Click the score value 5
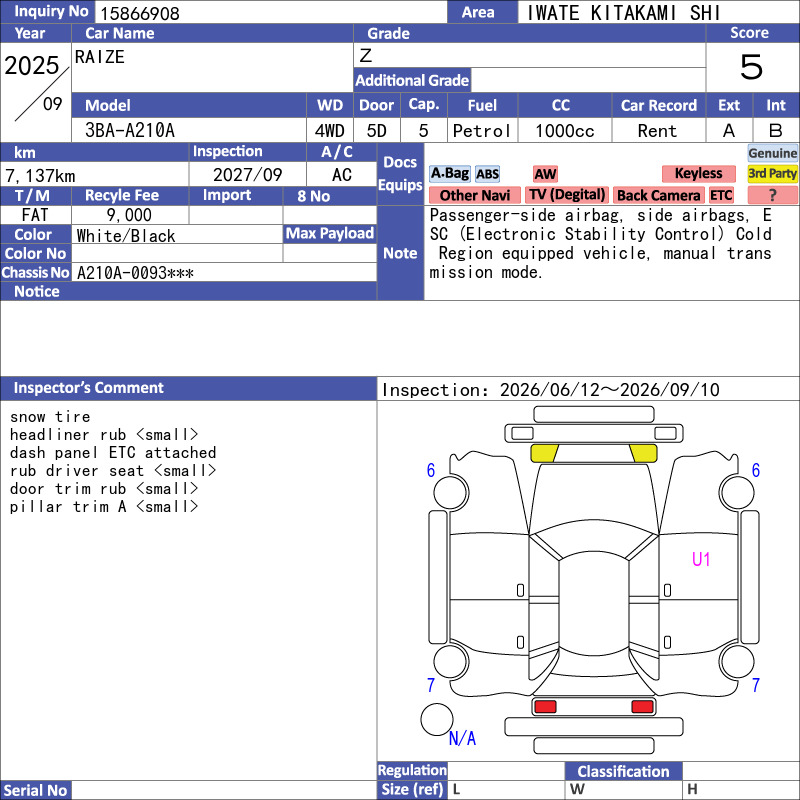The image size is (800, 800). pos(752,67)
